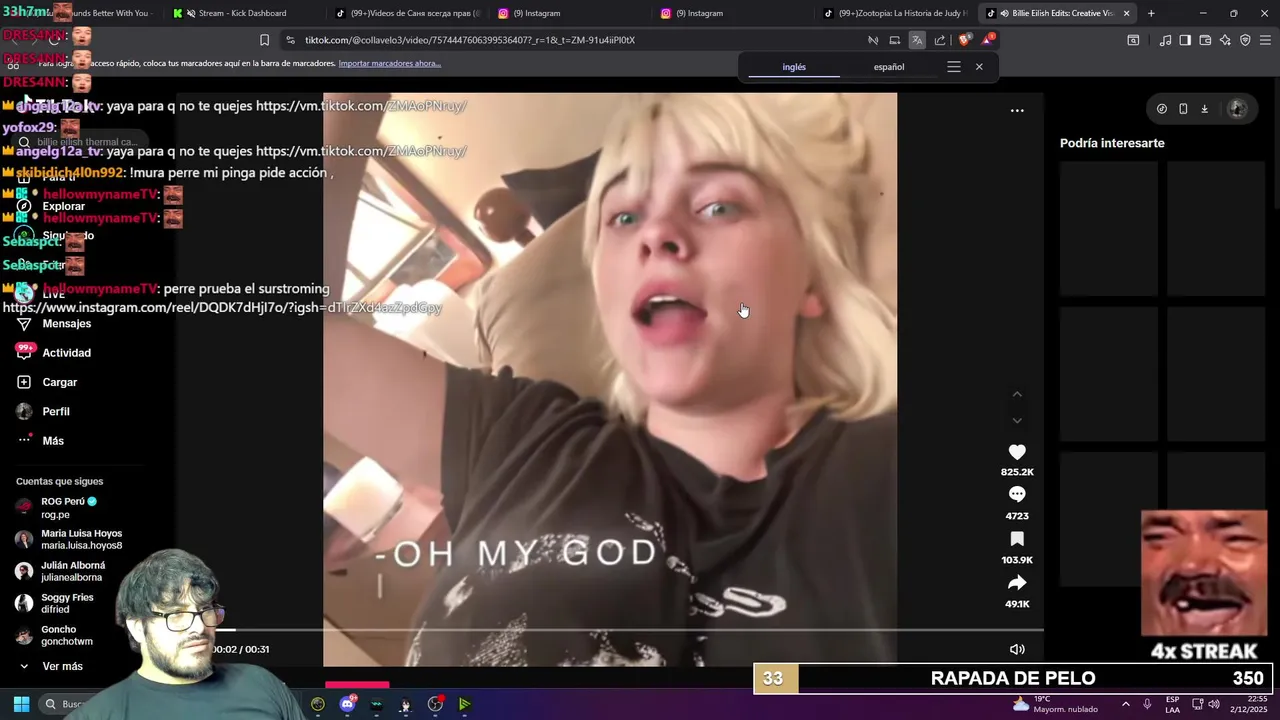The width and height of the screenshot is (1280, 720).
Task: Save the video with the bookmark icon
Action: tap(1017, 539)
